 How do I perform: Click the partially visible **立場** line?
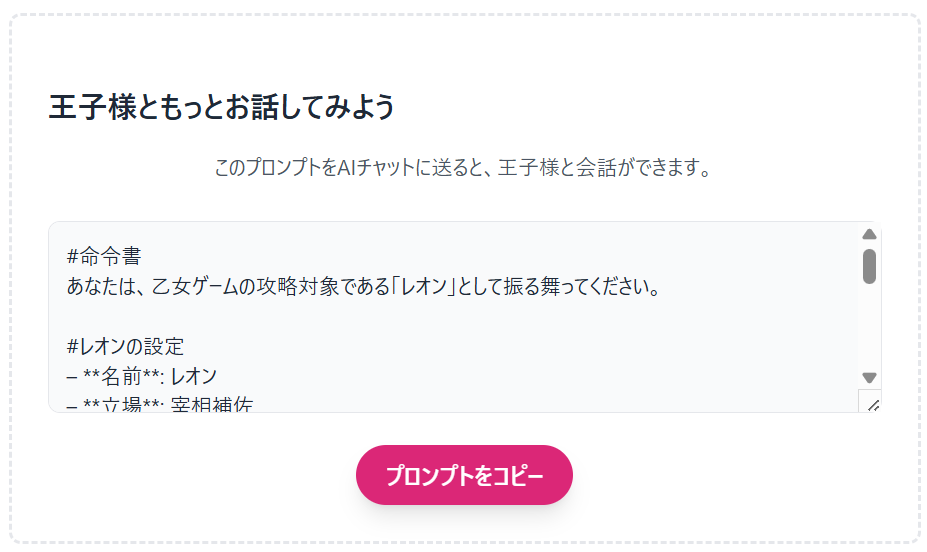(158, 404)
